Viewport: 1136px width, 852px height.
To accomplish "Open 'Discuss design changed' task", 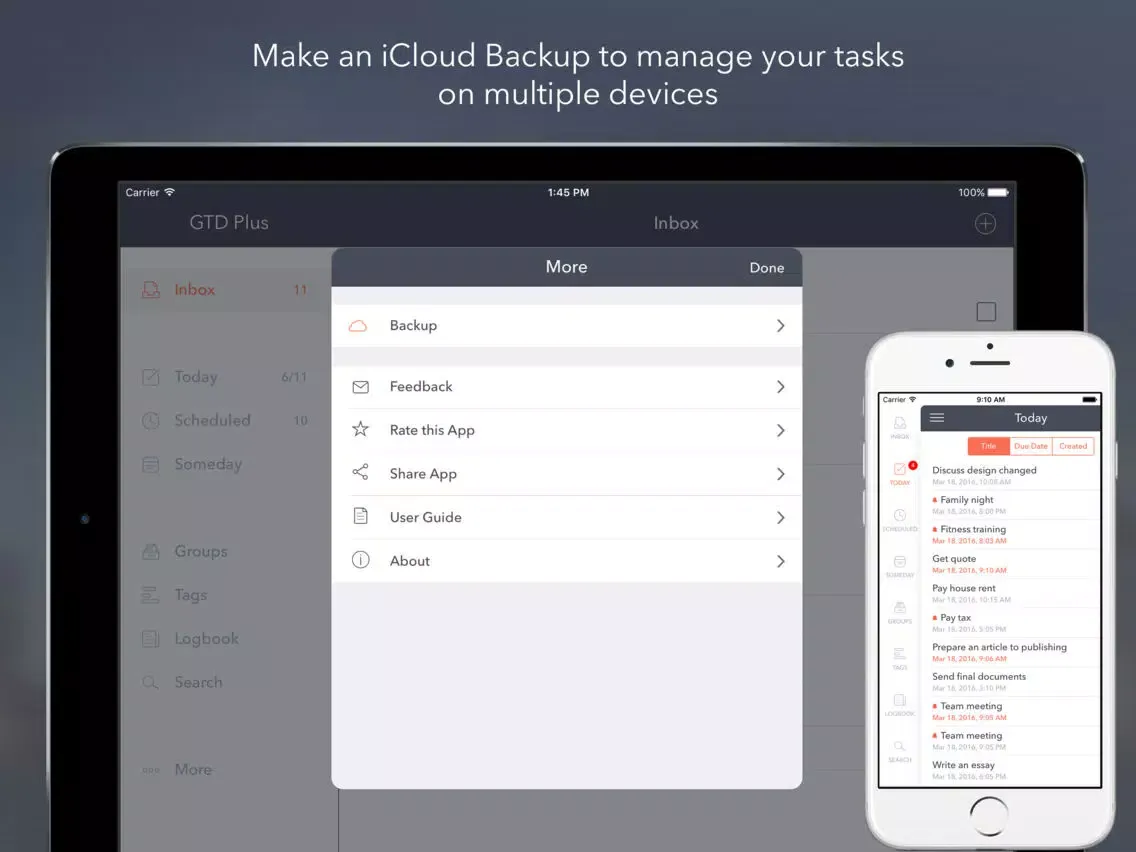I will tap(1011, 475).
